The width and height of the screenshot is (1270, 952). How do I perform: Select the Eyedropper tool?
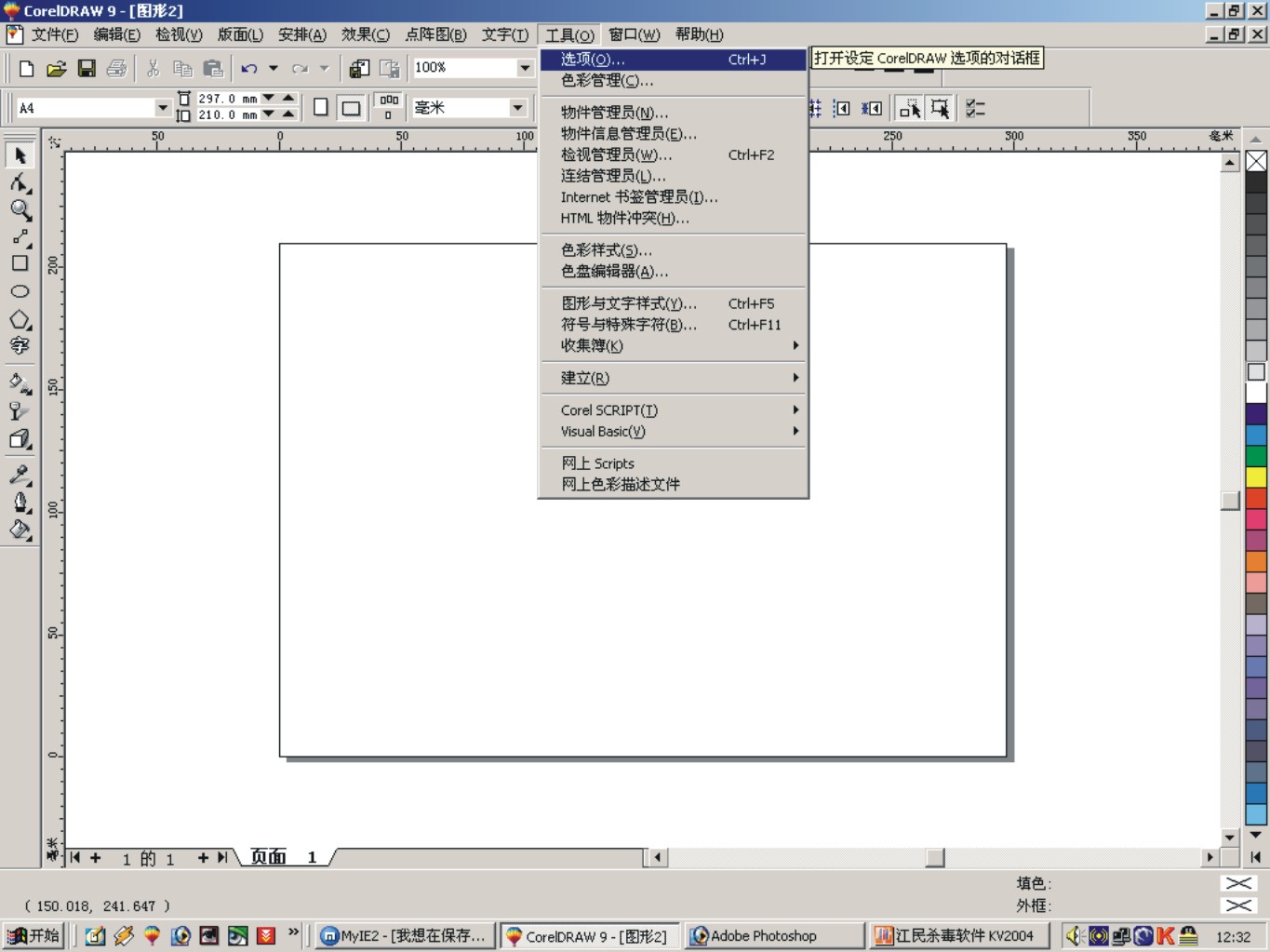click(20, 475)
